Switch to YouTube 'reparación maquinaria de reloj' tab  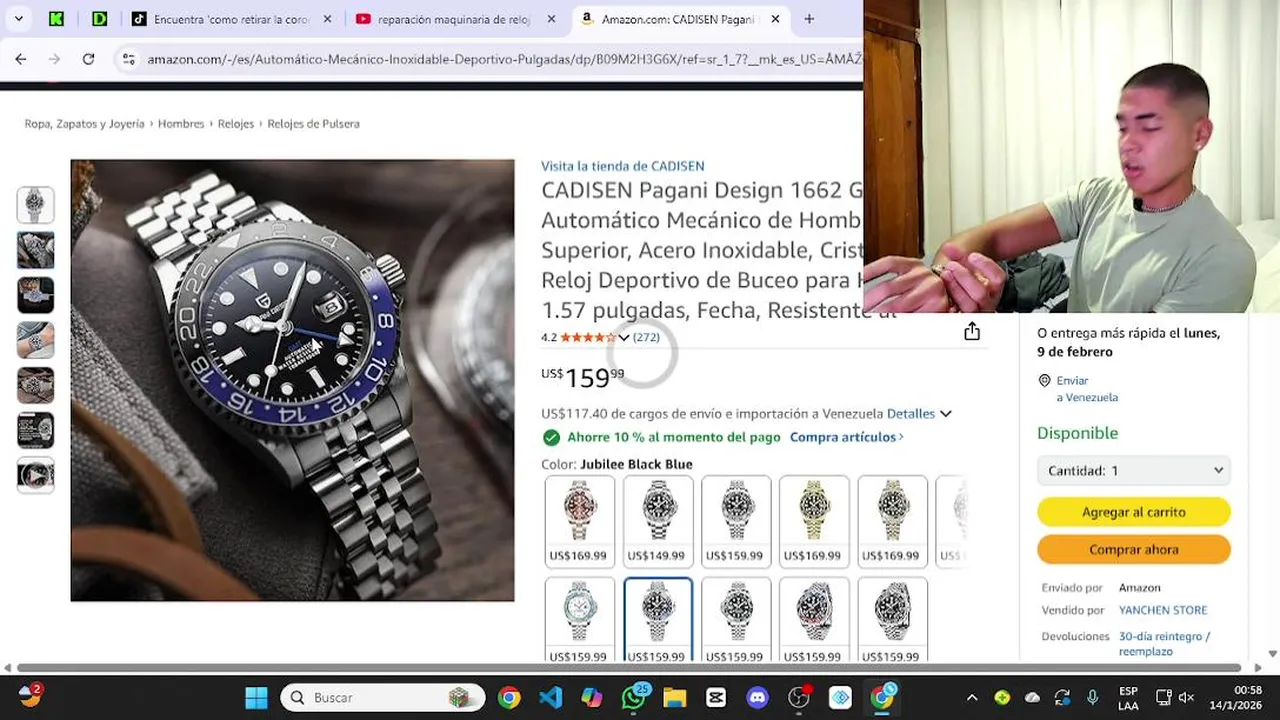click(x=456, y=19)
